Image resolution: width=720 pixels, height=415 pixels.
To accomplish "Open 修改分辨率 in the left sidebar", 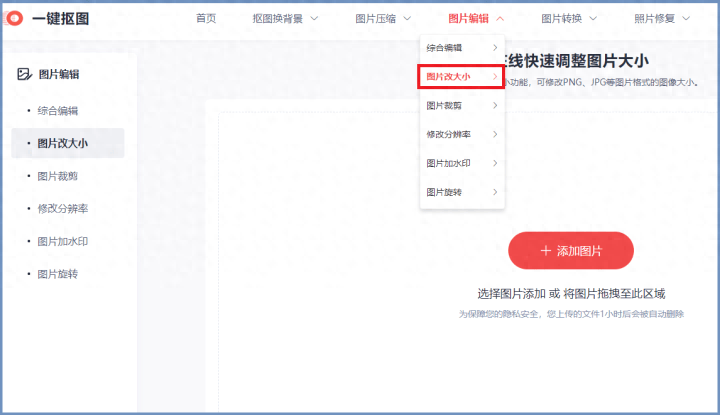I will (x=62, y=209).
